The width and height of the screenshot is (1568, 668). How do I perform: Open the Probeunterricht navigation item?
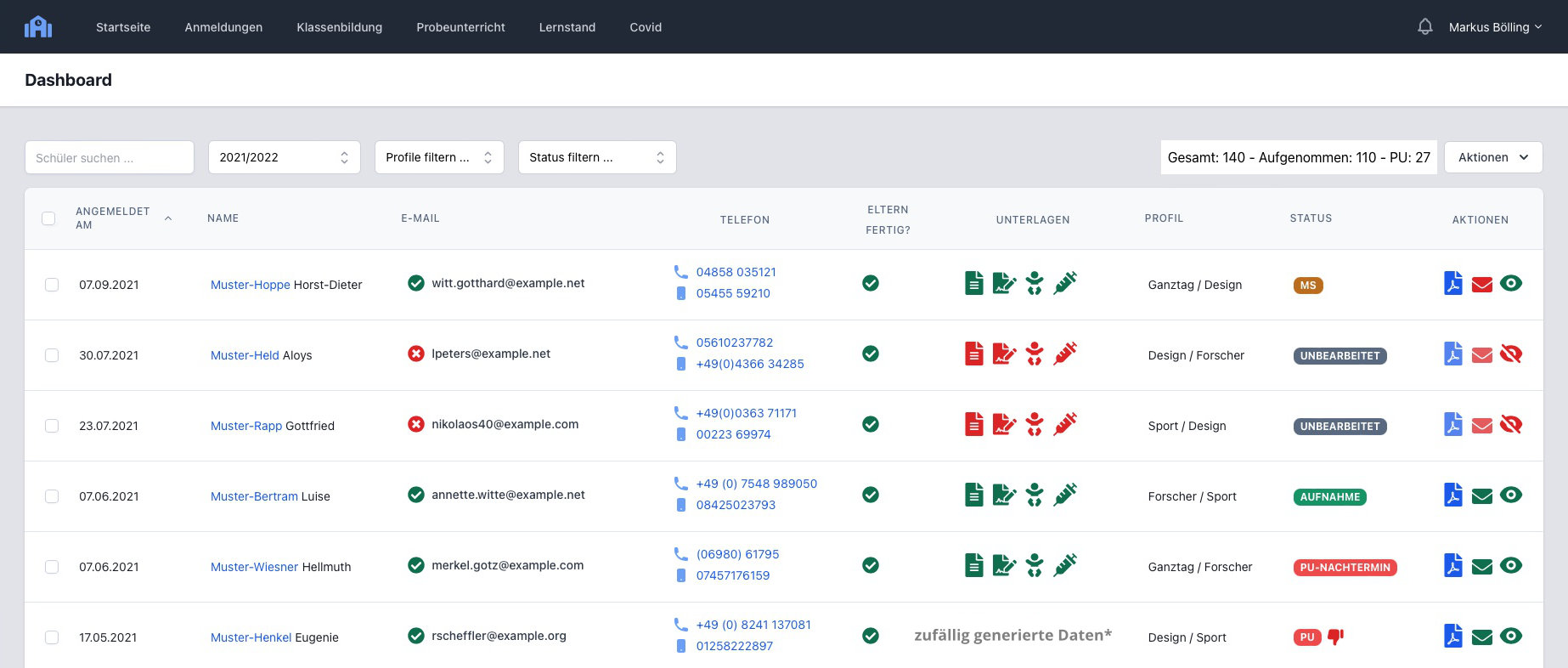460,27
